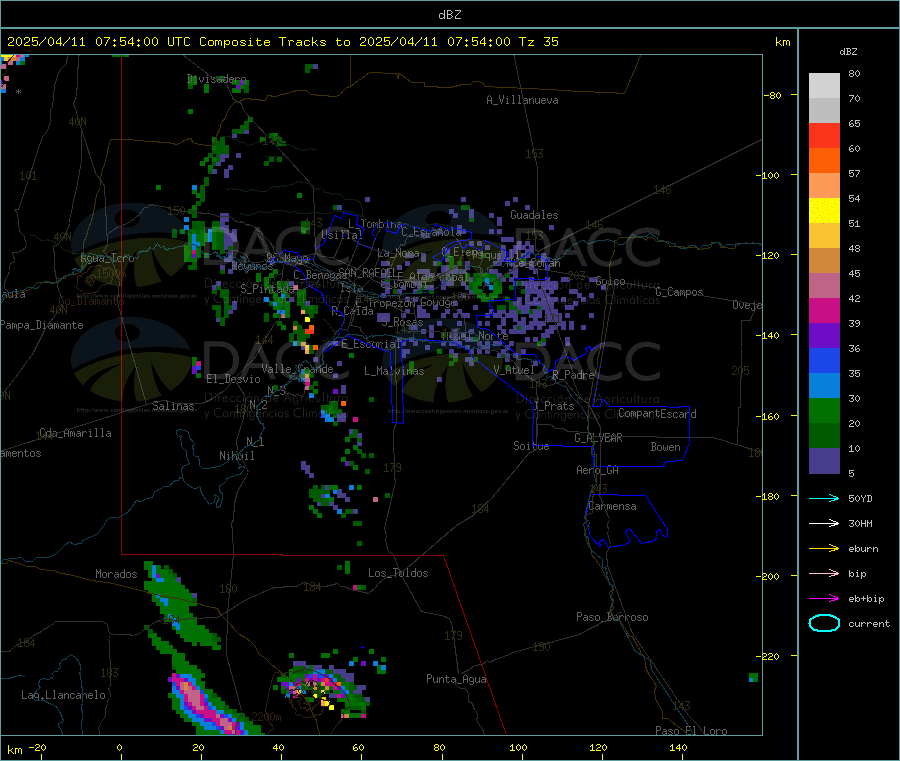Click the 'Tz 35' text in header
This screenshot has width=900, height=761.
(538, 42)
